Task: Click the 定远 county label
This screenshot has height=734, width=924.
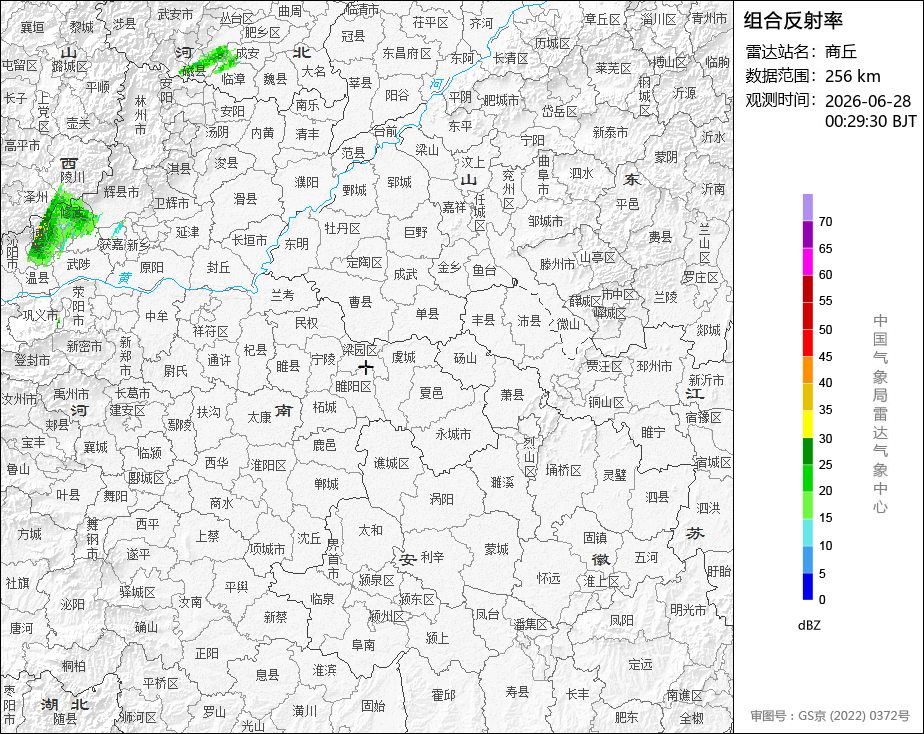Action: point(641,664)
